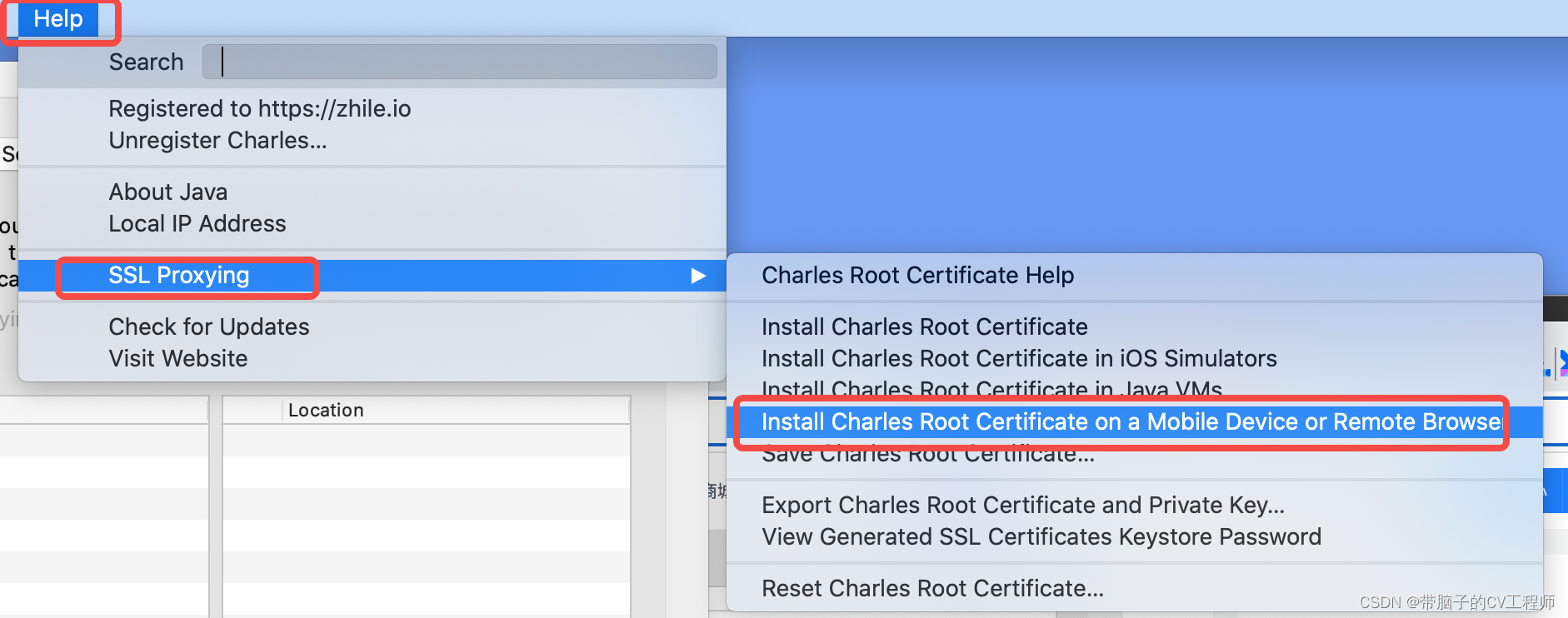The height and width of the screenshot is (618, 1568).
Task: Click into the Help menu Search field
Action: pyautogui.click(x=459, y=62)
